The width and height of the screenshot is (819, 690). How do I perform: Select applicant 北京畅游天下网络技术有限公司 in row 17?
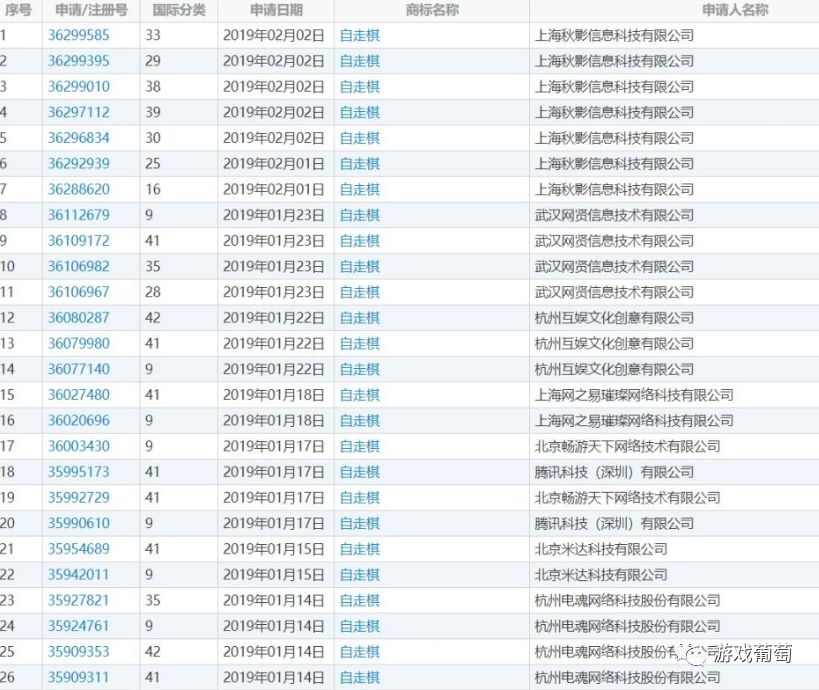(x=627, y=446)
